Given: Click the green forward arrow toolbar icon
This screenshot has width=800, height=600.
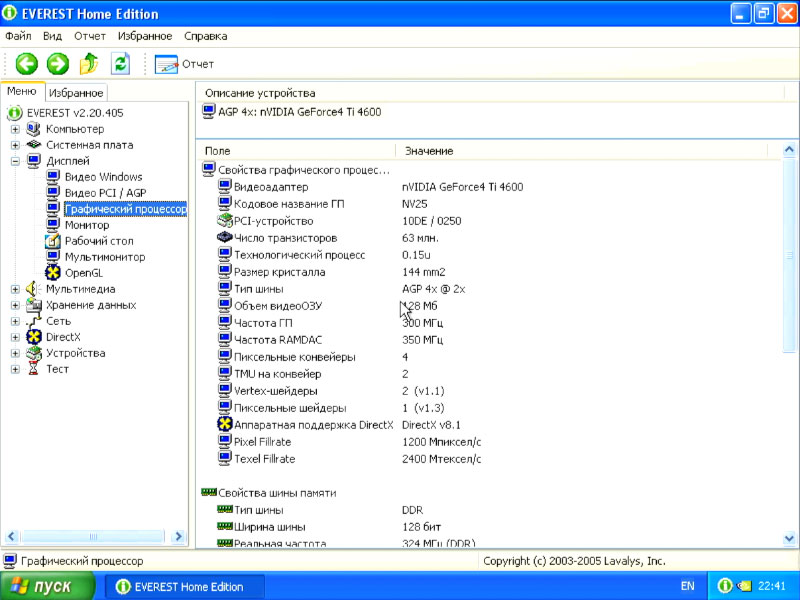Looking at the screenshot, I should click(x=58, y=64).
